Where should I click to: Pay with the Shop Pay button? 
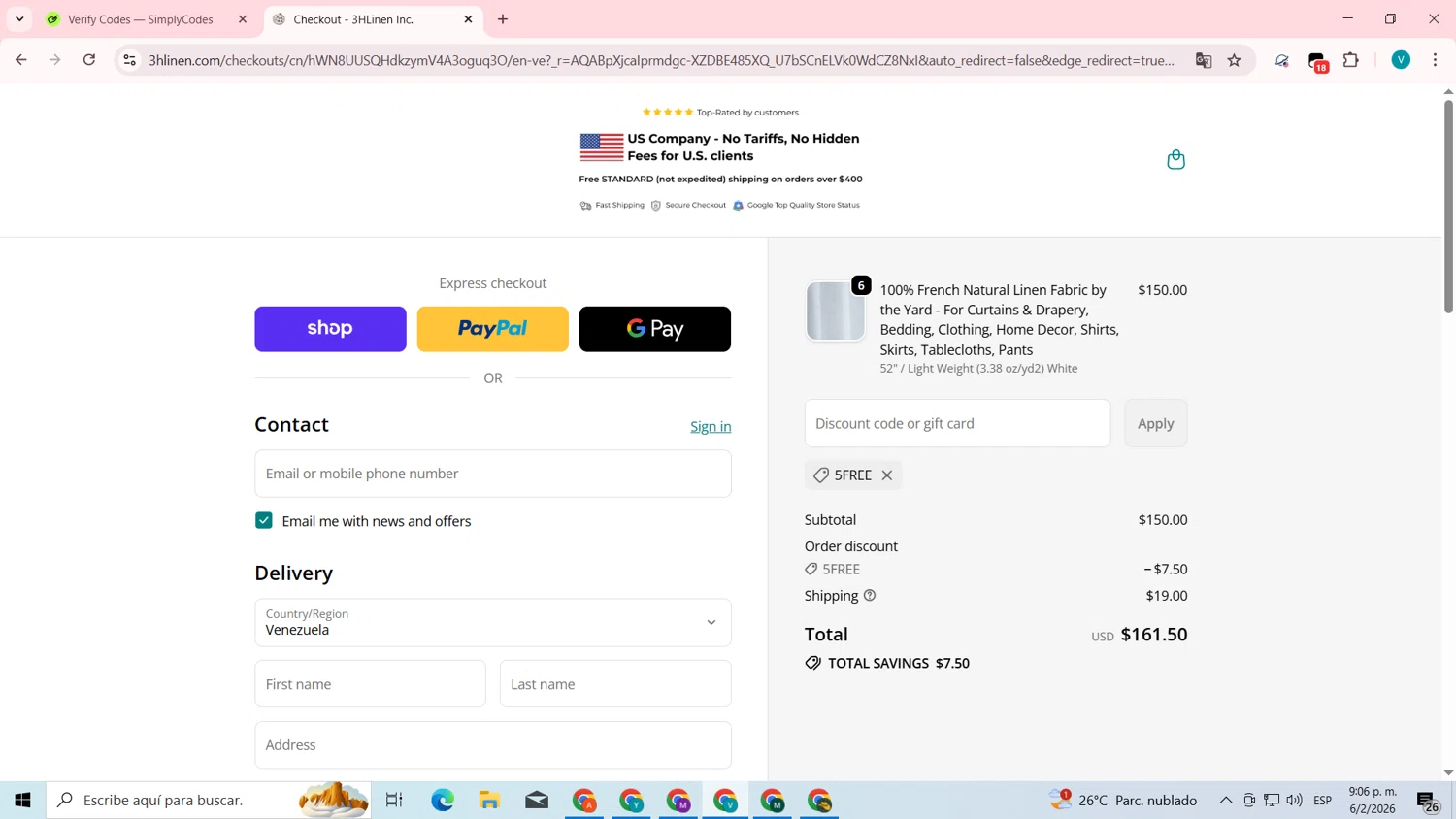click(x=330, y=329)
